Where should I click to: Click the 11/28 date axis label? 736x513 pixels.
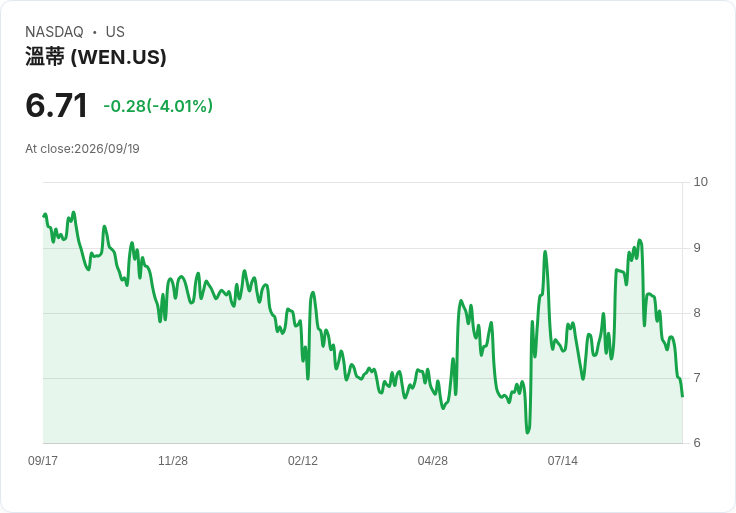coord(173,461)
